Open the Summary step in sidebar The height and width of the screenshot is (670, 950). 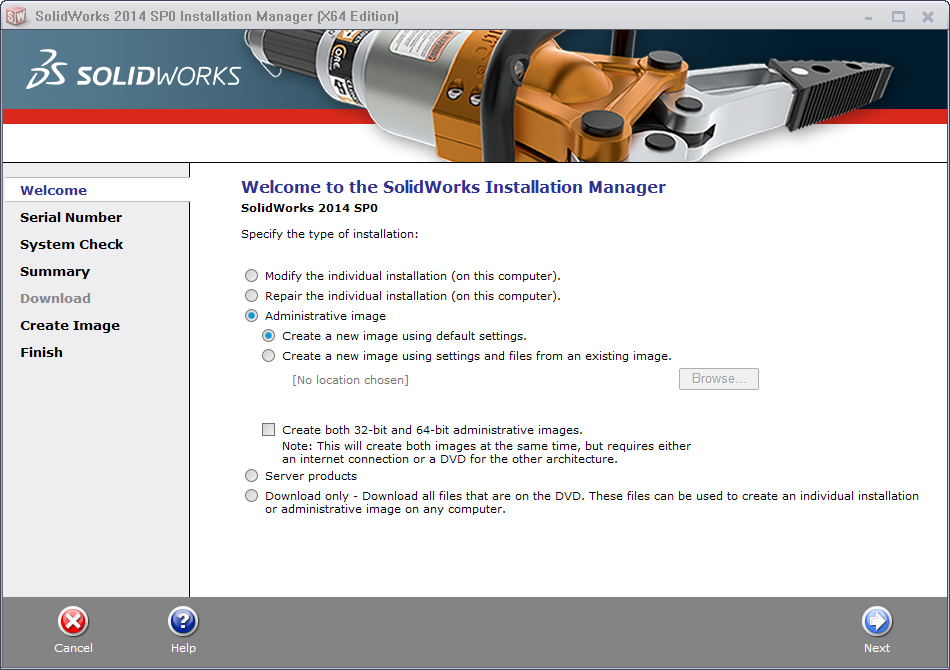point(55,272)
